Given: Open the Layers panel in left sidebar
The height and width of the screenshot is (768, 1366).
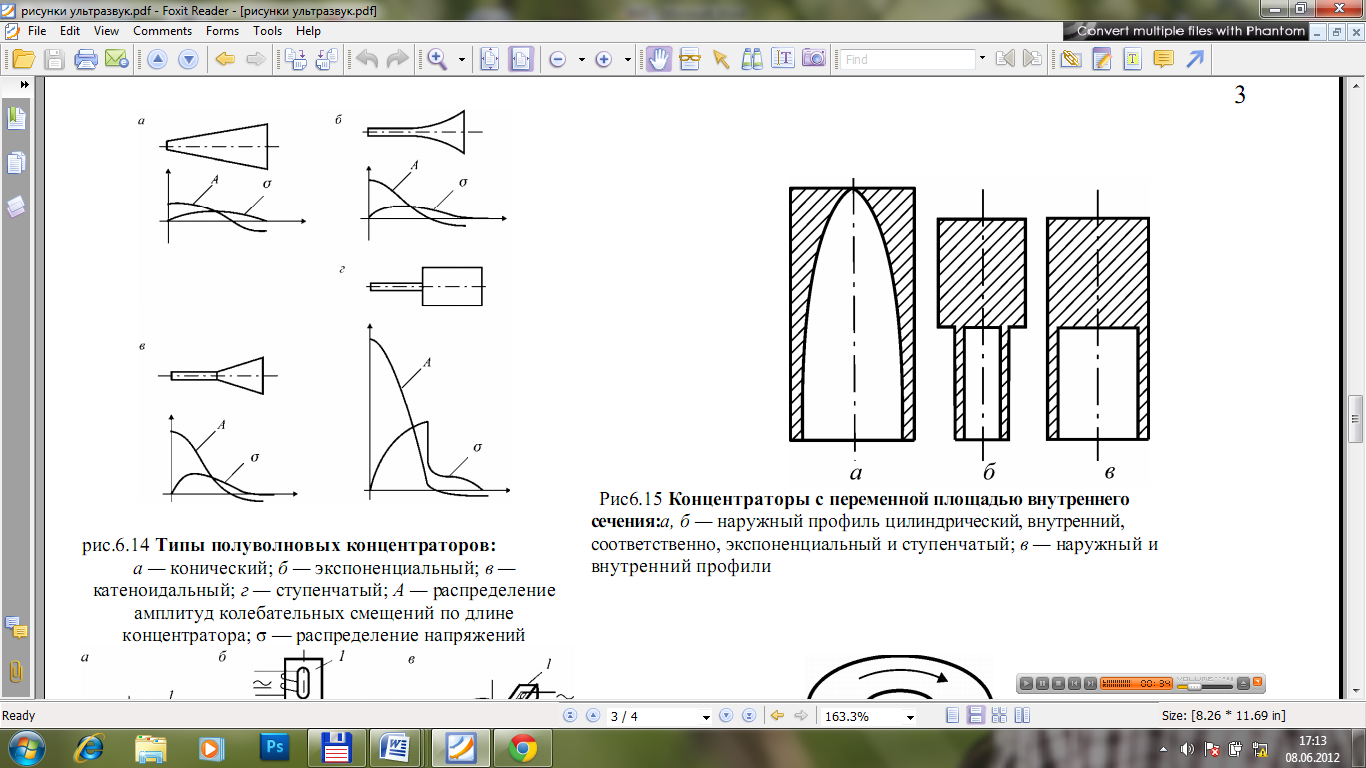Looking at the screenshot, I should [16, 207].
